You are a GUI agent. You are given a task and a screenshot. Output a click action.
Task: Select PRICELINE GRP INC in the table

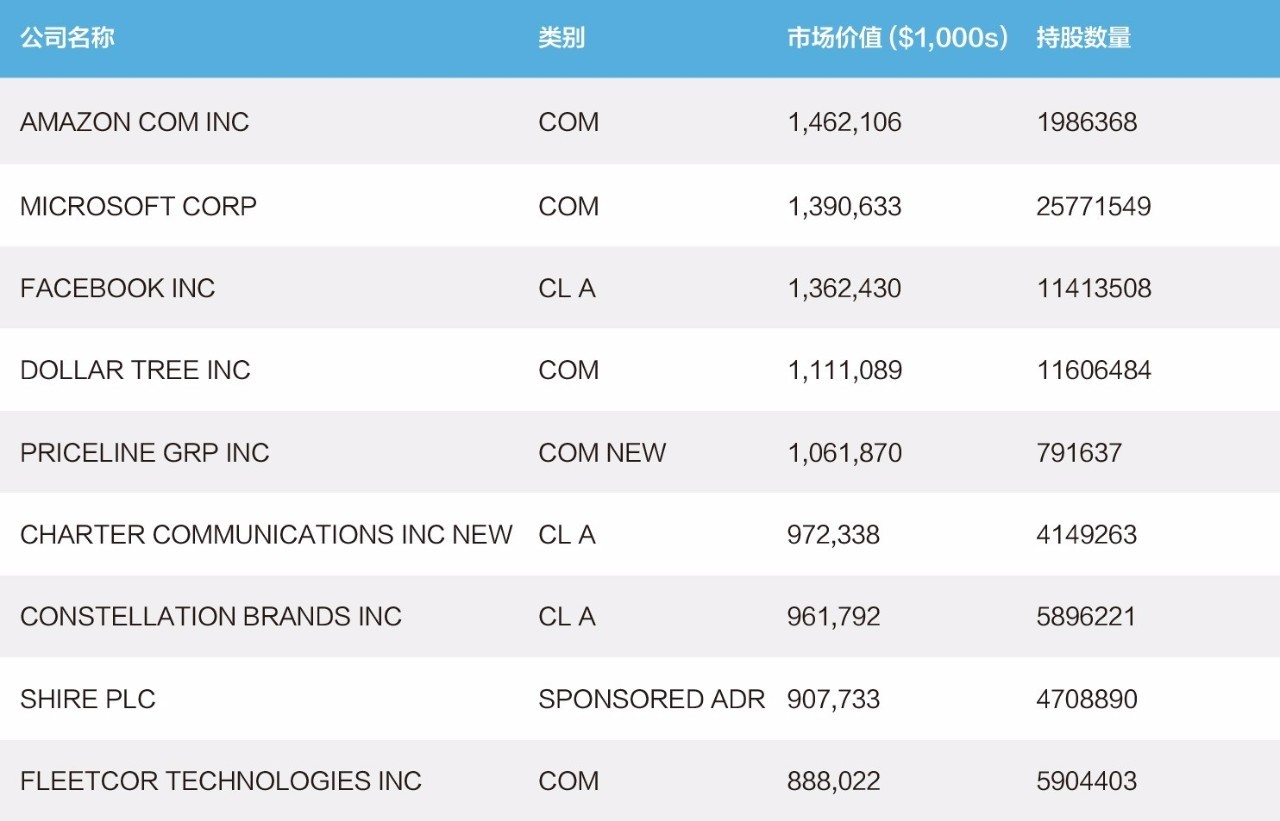(145, 453)
